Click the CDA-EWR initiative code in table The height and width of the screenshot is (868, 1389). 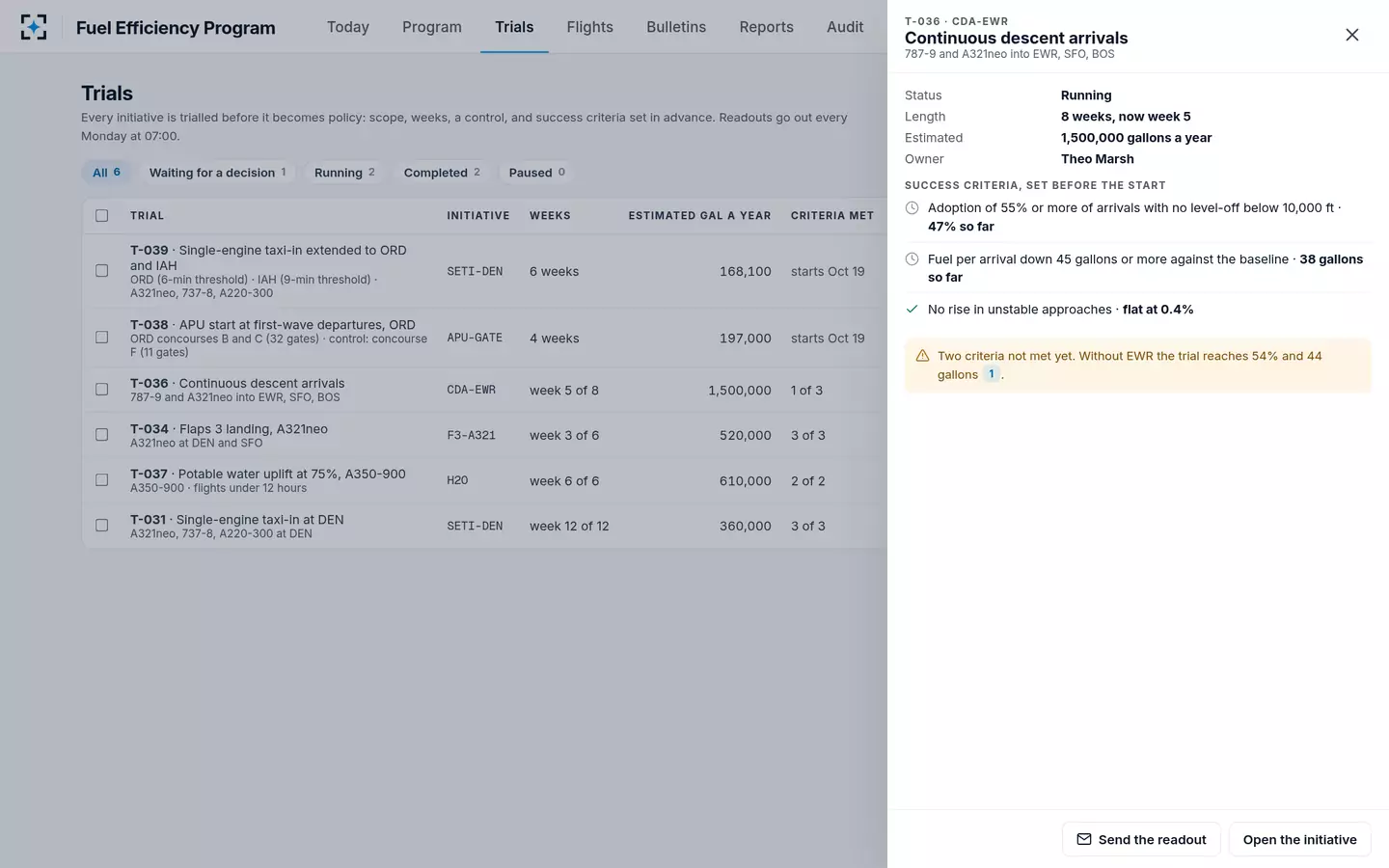pos(471,390)
